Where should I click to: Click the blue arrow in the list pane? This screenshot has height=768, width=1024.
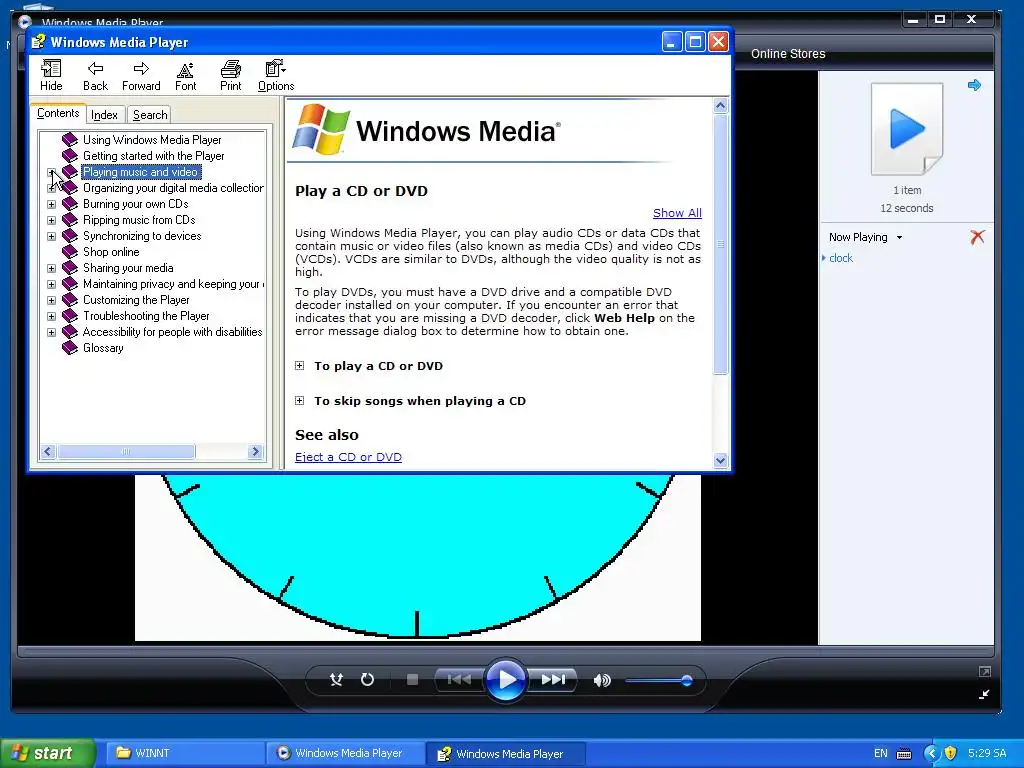pyautogui.click(x=974, y=85)
